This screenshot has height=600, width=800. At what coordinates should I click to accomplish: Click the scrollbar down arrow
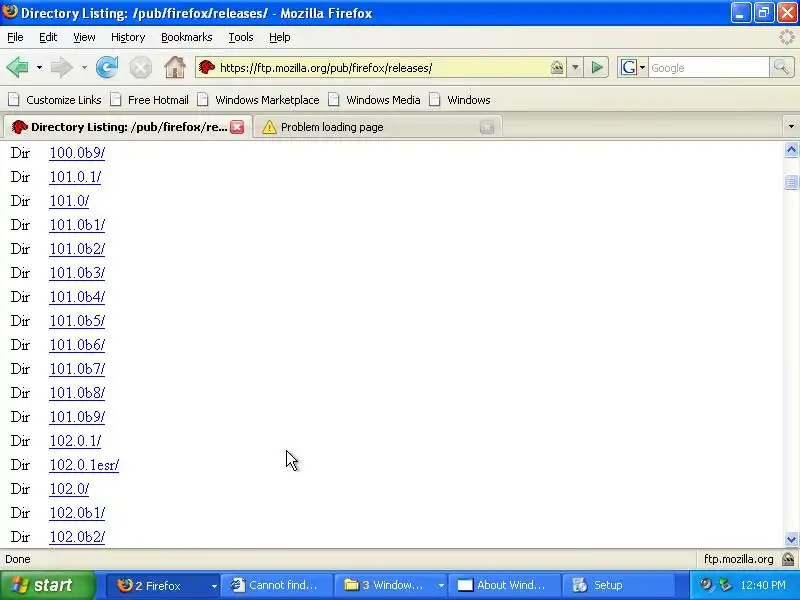pyautogui.click(x=791, y=539)
